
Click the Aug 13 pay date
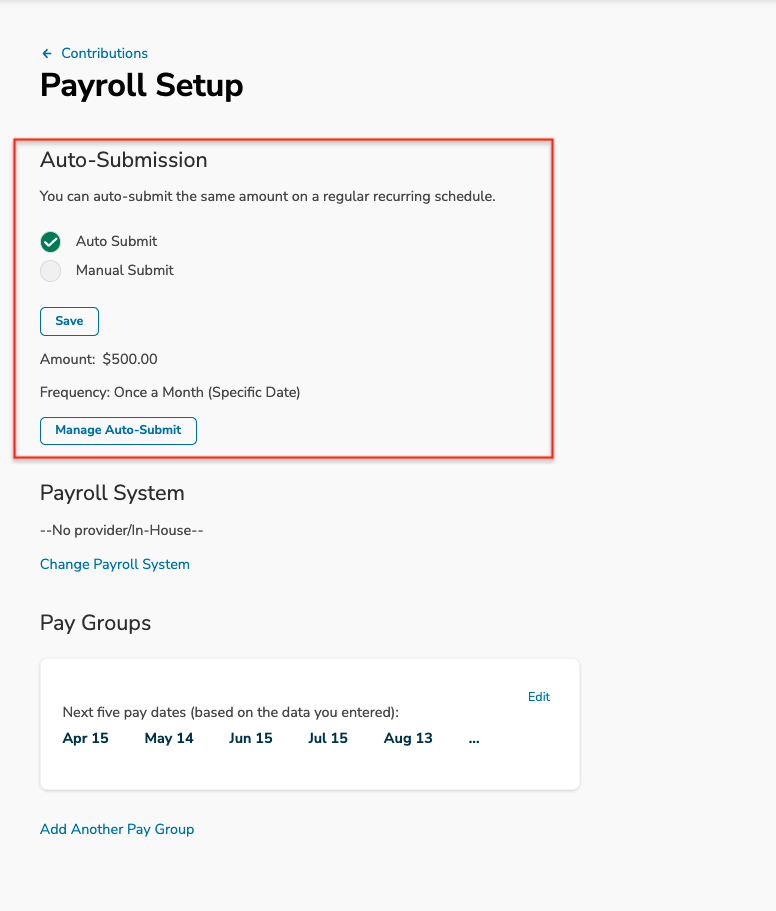pyautogui.click(x=408, y=738)
